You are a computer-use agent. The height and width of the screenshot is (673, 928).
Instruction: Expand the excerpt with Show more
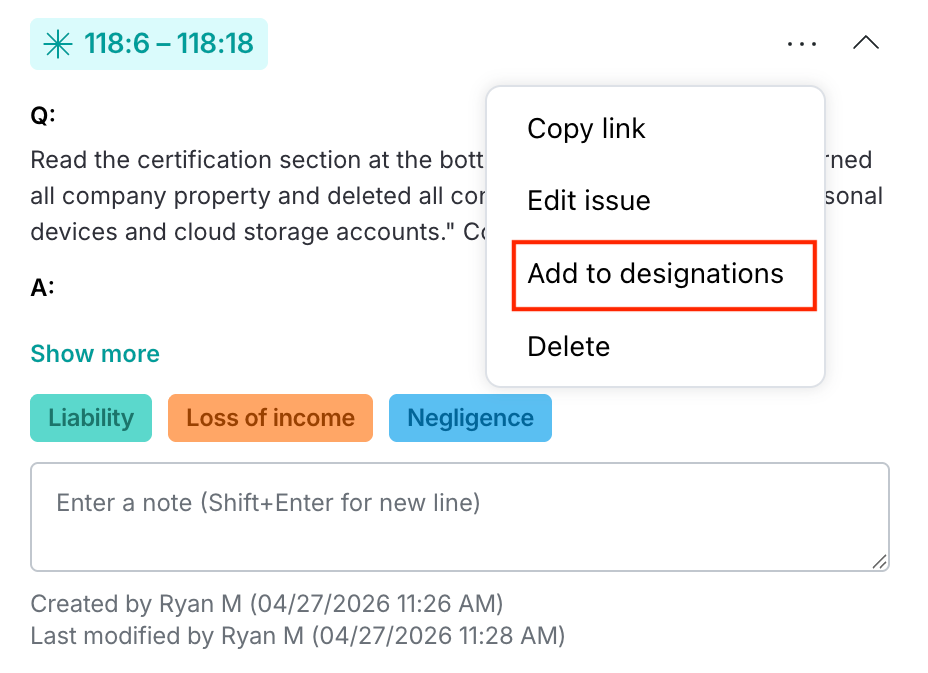tap(95, 354)
